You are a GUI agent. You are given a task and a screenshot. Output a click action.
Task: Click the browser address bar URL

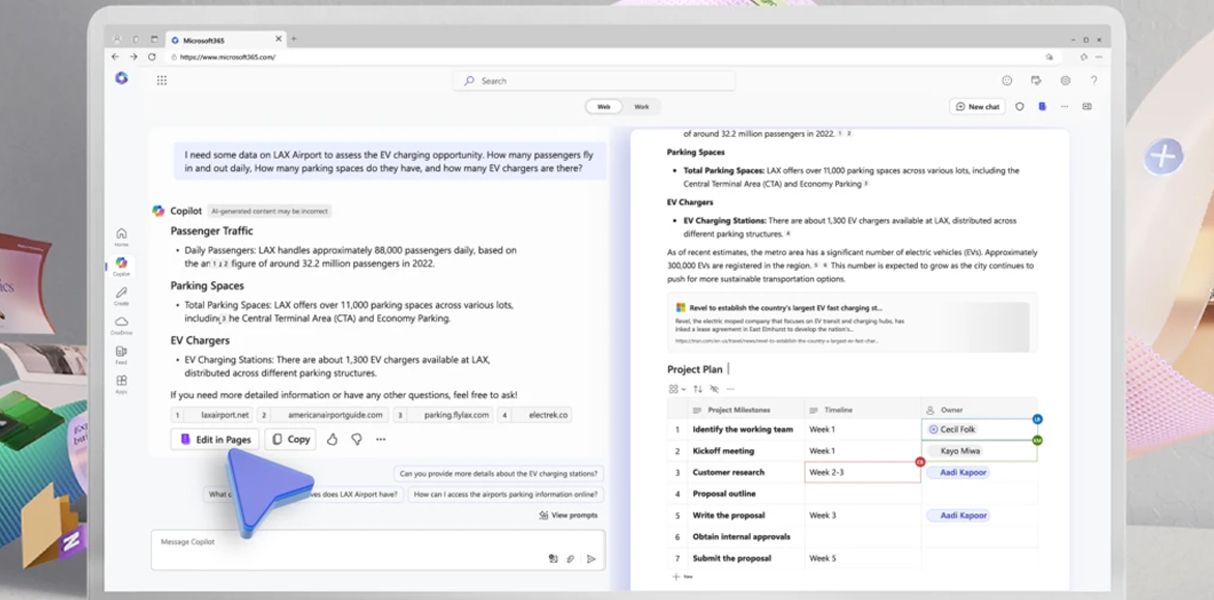pyautogui.click(x=228, y=57)
